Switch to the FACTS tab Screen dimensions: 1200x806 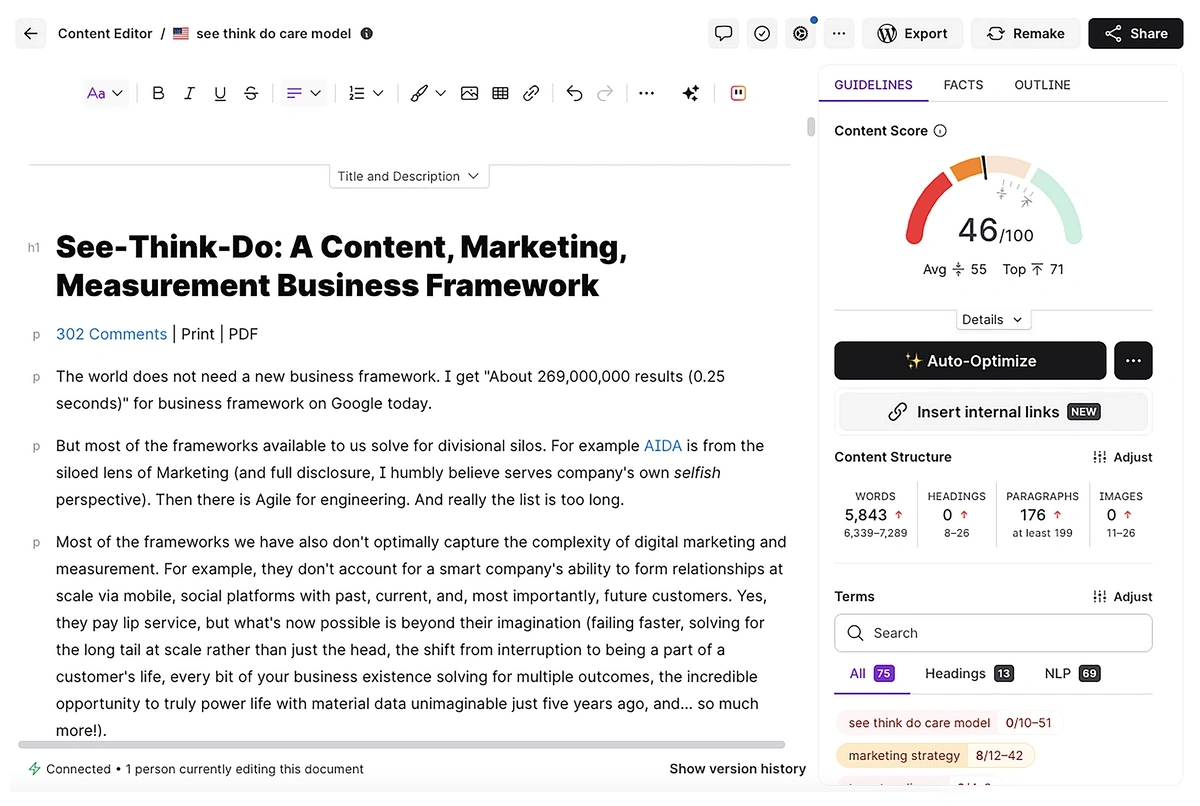coord(963,85)
